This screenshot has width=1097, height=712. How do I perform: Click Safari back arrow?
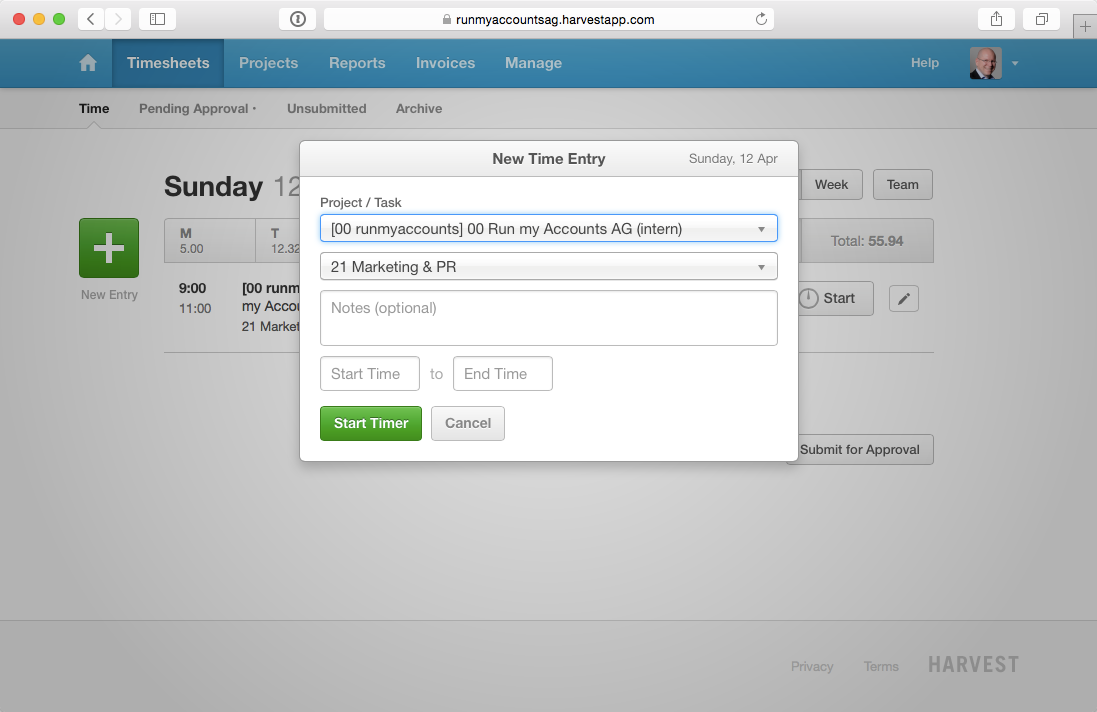coord(91,19)
